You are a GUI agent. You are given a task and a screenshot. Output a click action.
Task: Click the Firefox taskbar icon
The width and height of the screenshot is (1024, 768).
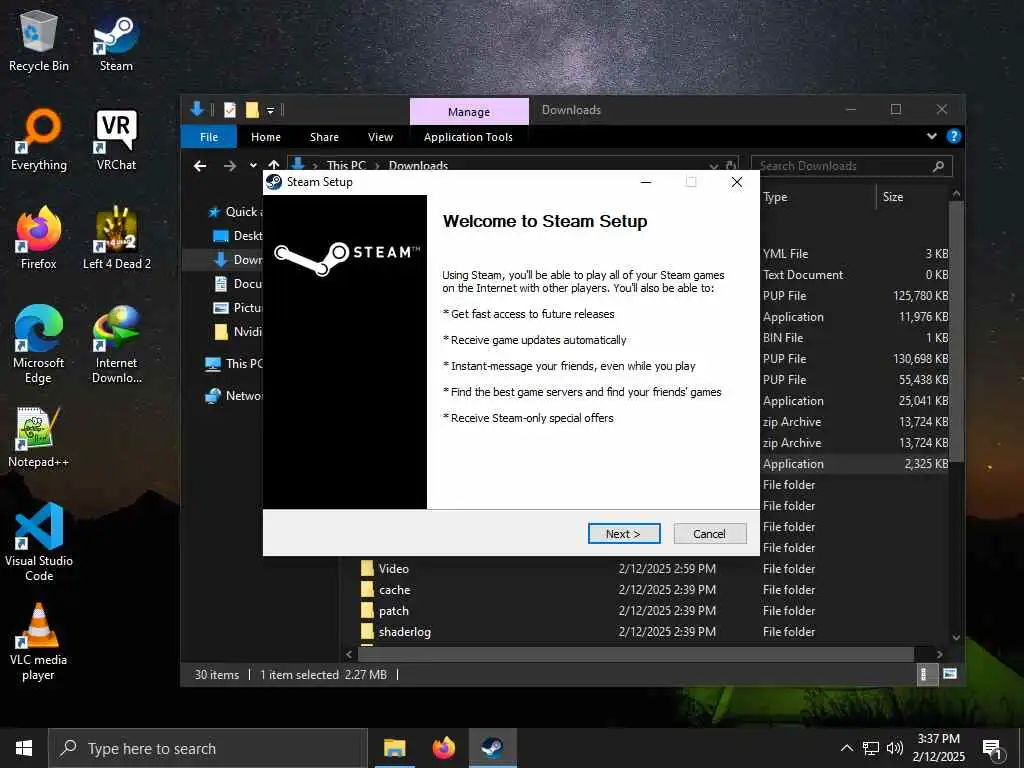443,748
